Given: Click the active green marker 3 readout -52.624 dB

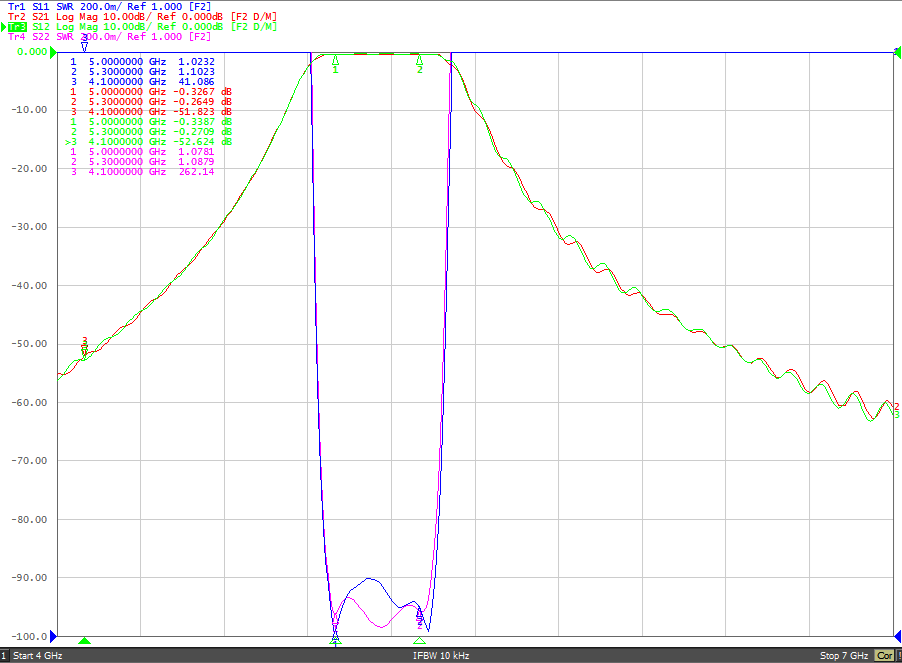Looking at the screenshot, I should (202, 141).
